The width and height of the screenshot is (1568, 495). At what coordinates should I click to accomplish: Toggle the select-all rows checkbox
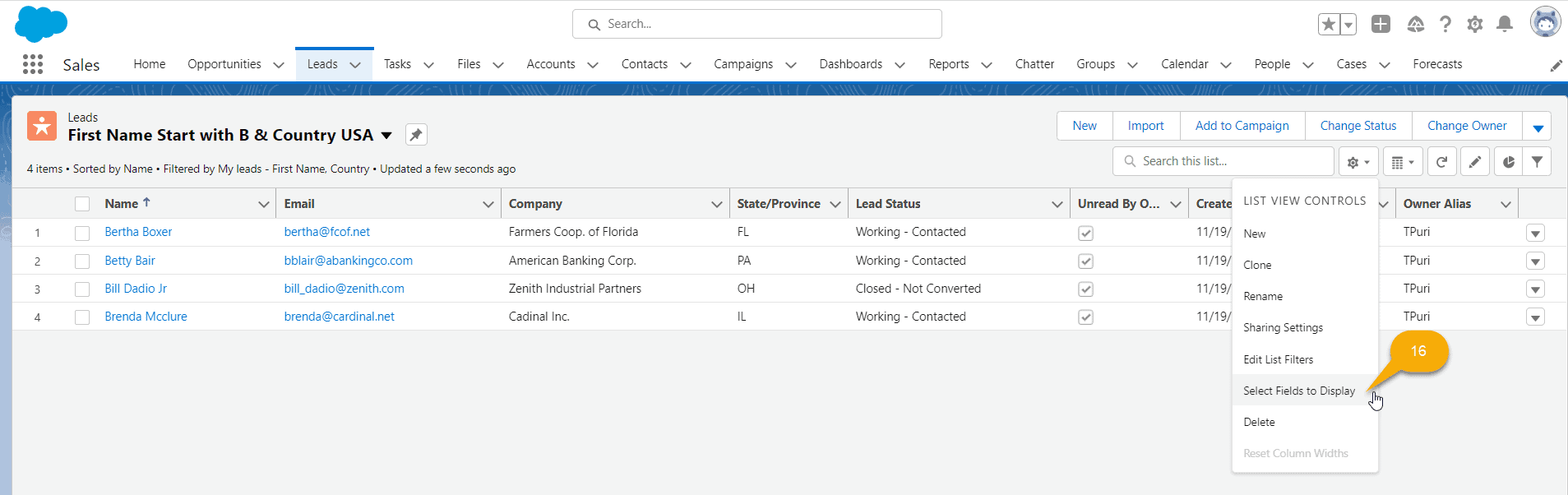(x=82, y=204)
